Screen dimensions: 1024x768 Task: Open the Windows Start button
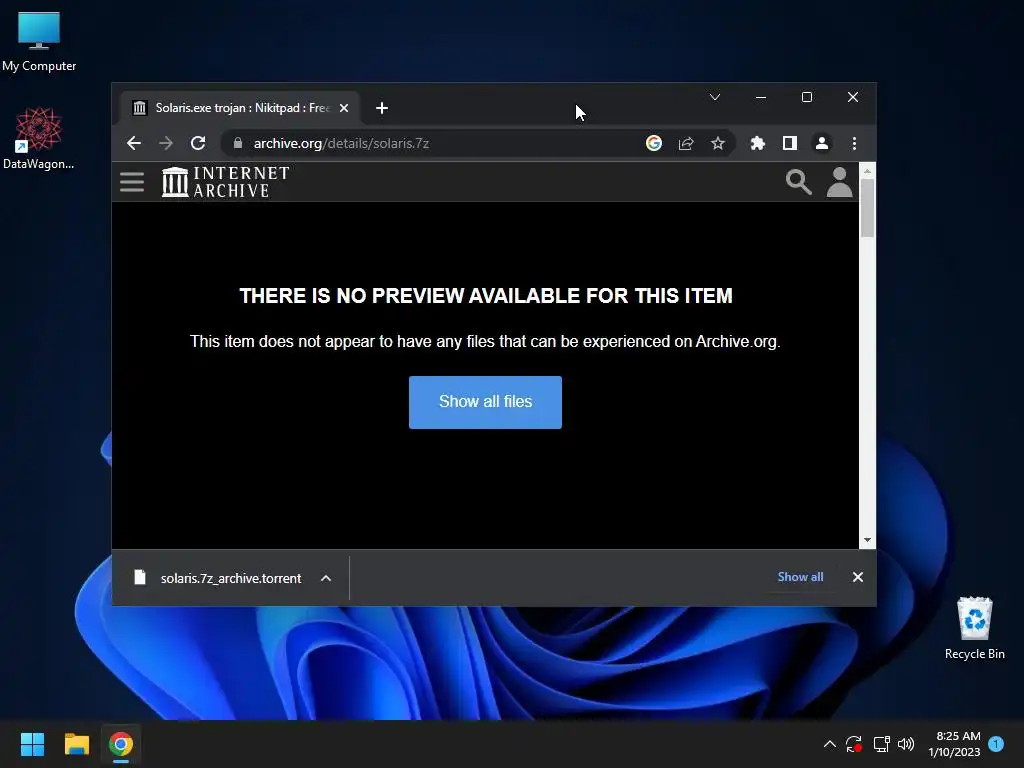[32, 744]
